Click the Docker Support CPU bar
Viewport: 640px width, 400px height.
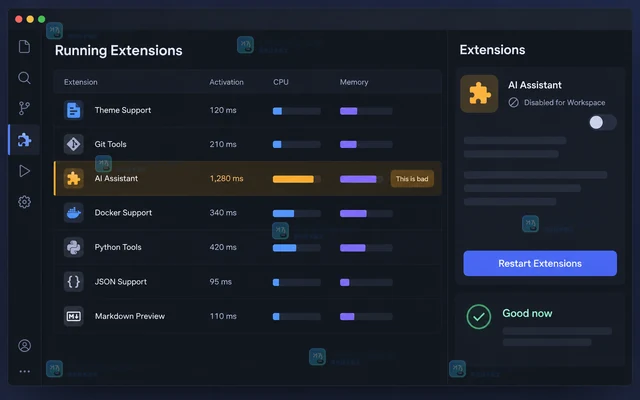click(x=297, y=213)
